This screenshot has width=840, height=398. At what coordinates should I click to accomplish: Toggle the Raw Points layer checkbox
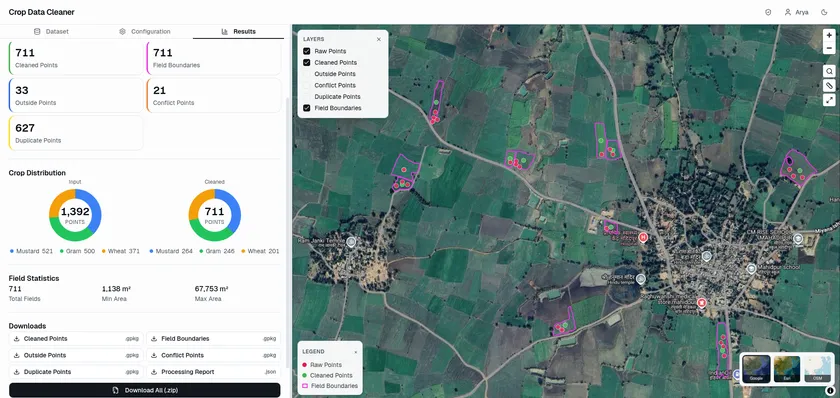(306, 51)
